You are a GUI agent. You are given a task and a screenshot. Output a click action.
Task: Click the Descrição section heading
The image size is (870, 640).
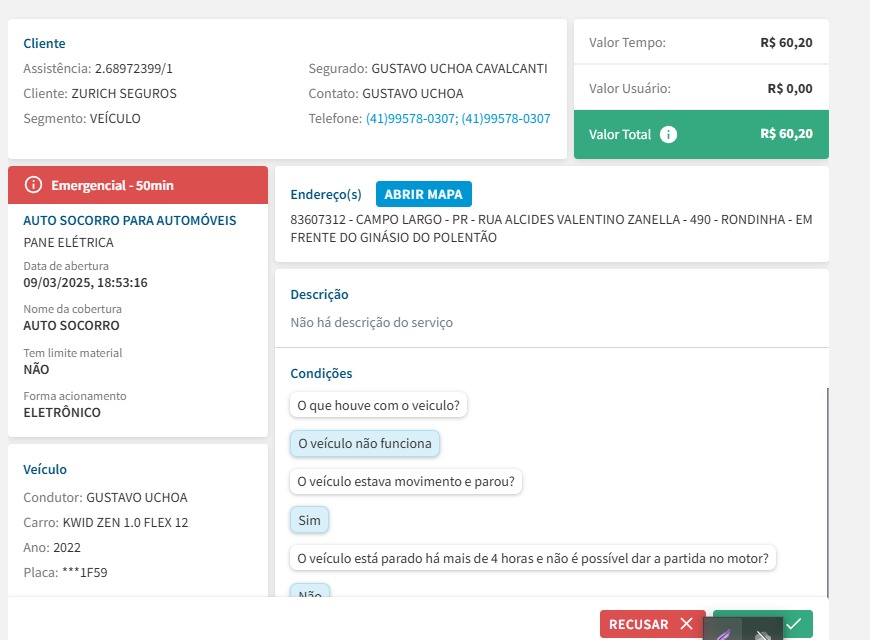point(320,295)
